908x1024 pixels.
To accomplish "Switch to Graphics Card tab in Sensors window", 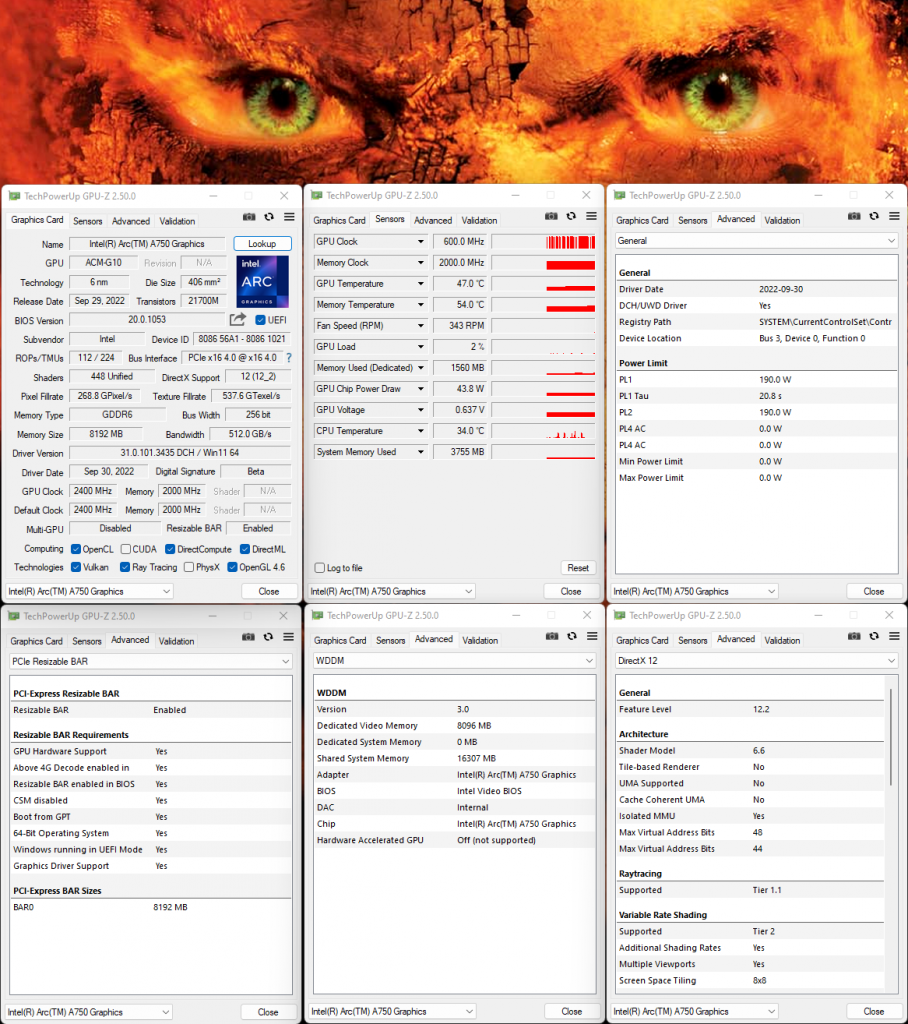I will 339,221.
